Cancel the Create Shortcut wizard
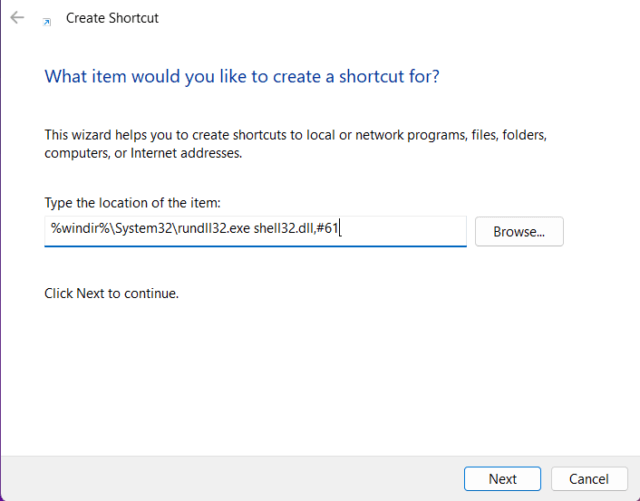The image size is (640, 501). [x=589, y=479]
